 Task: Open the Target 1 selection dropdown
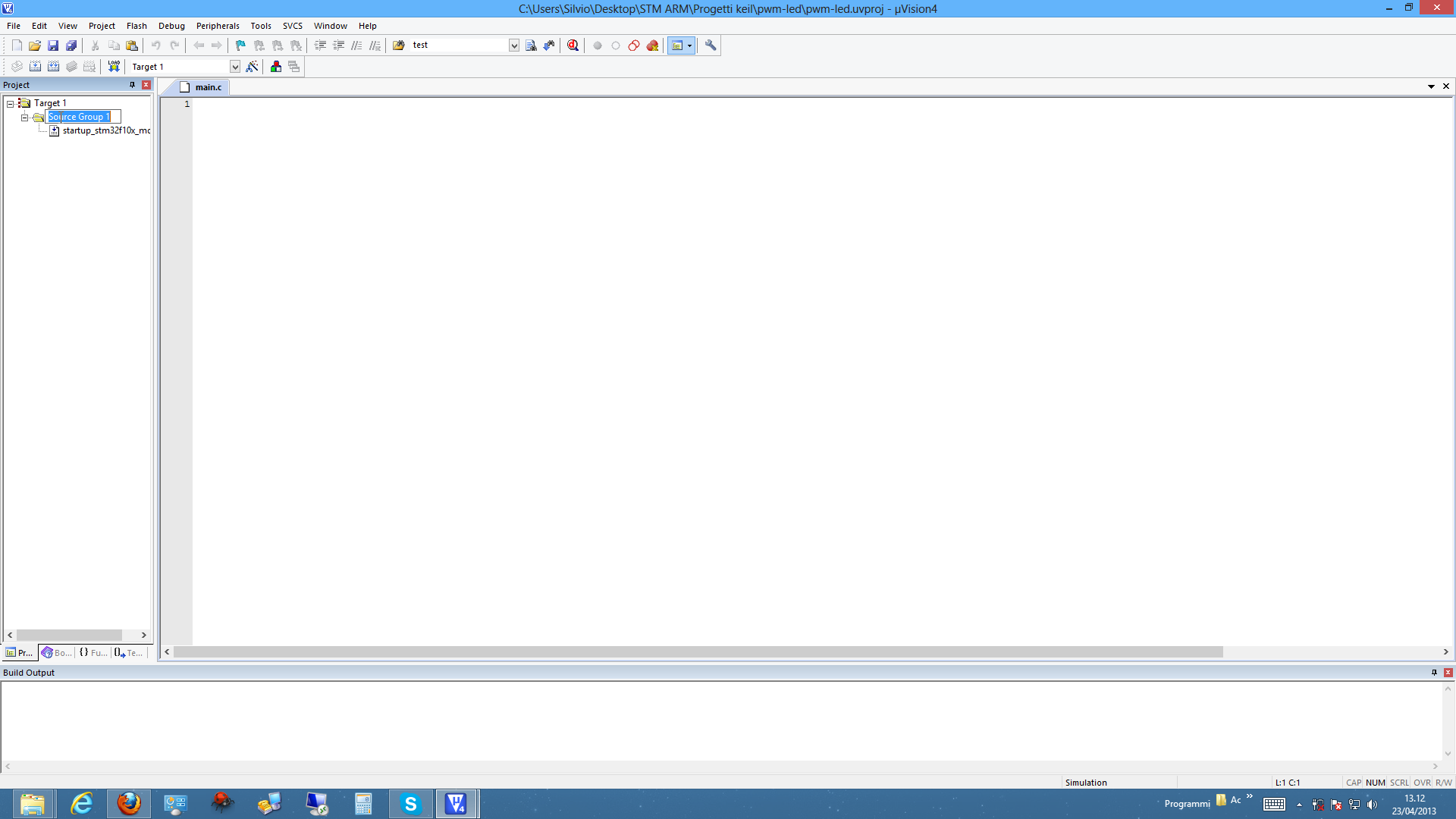click(x=235, y=67)
